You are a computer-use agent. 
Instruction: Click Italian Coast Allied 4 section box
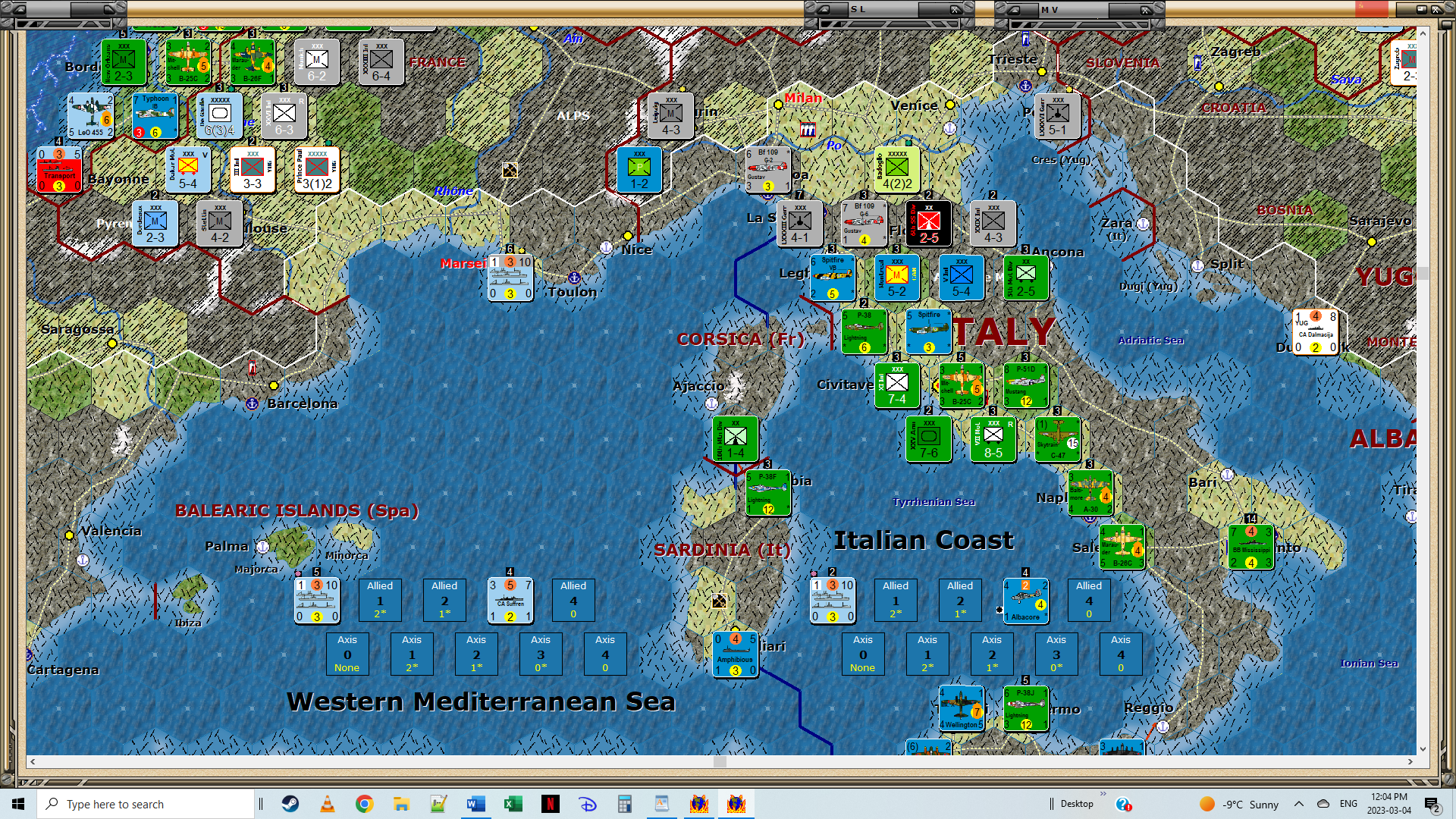1088,600
